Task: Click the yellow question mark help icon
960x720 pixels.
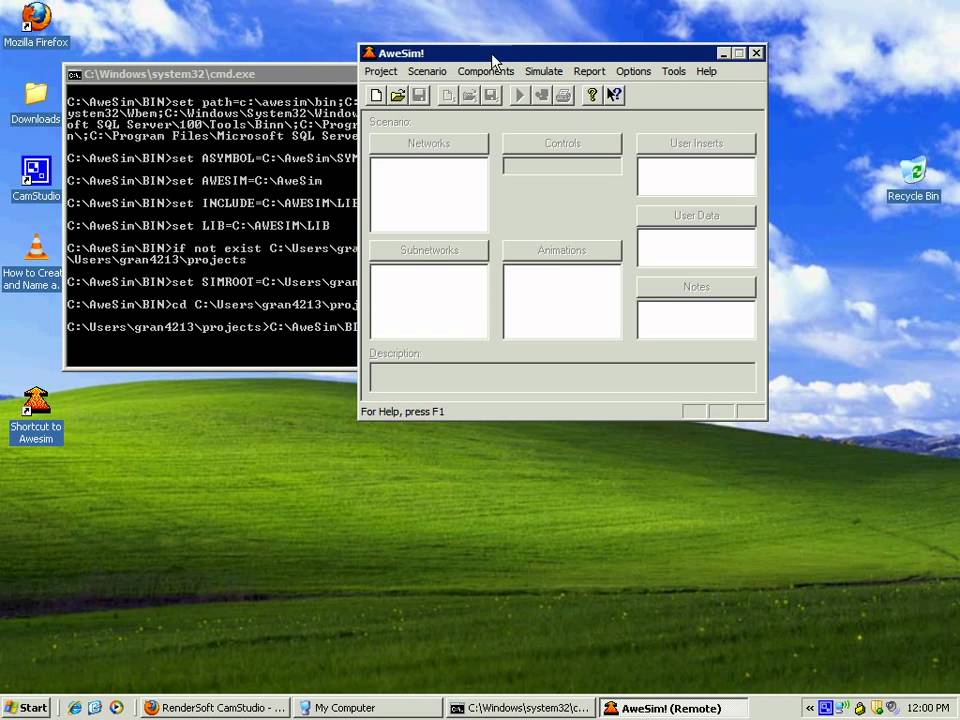Action: 592,95
